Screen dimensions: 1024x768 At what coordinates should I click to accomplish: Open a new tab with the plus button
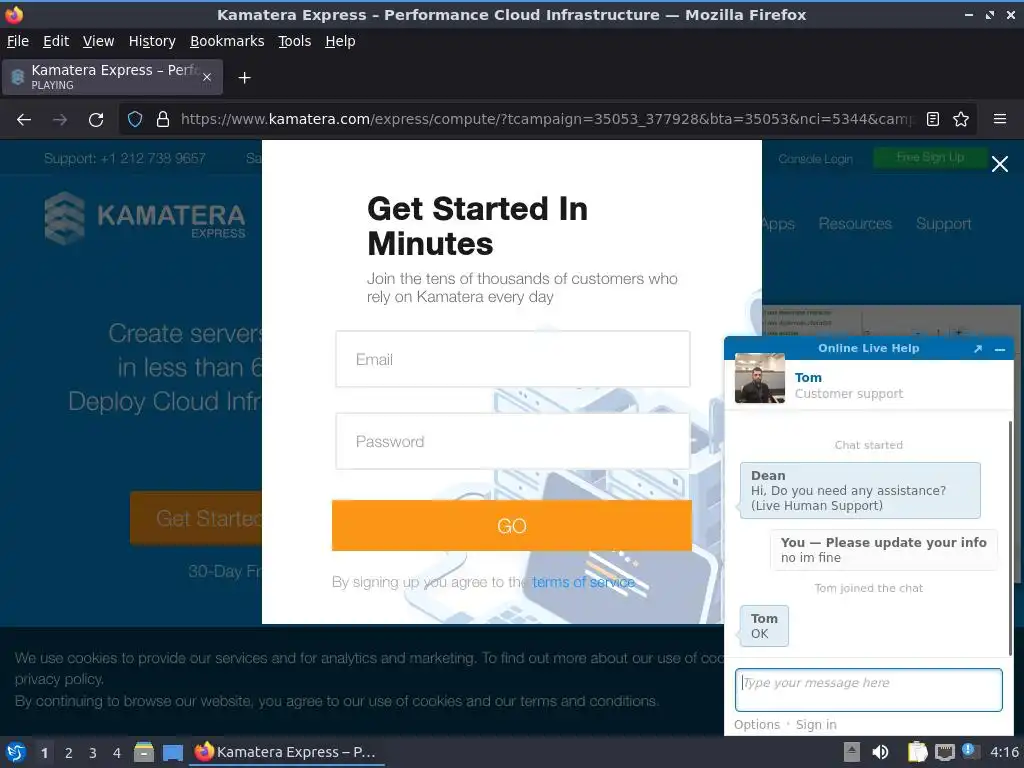244,78
